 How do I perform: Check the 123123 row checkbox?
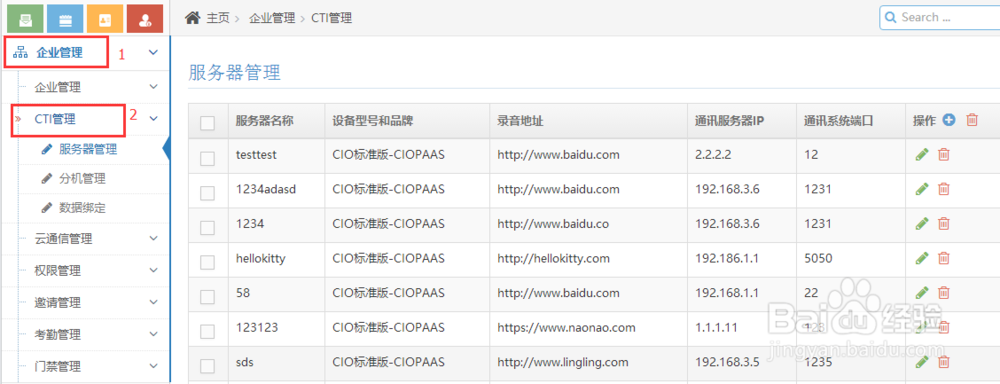pyautogui.click(x=207, y=331)
